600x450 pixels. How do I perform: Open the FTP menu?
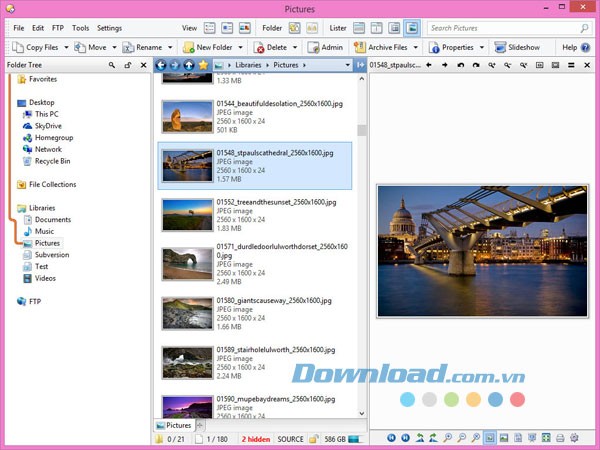[58, 28]
